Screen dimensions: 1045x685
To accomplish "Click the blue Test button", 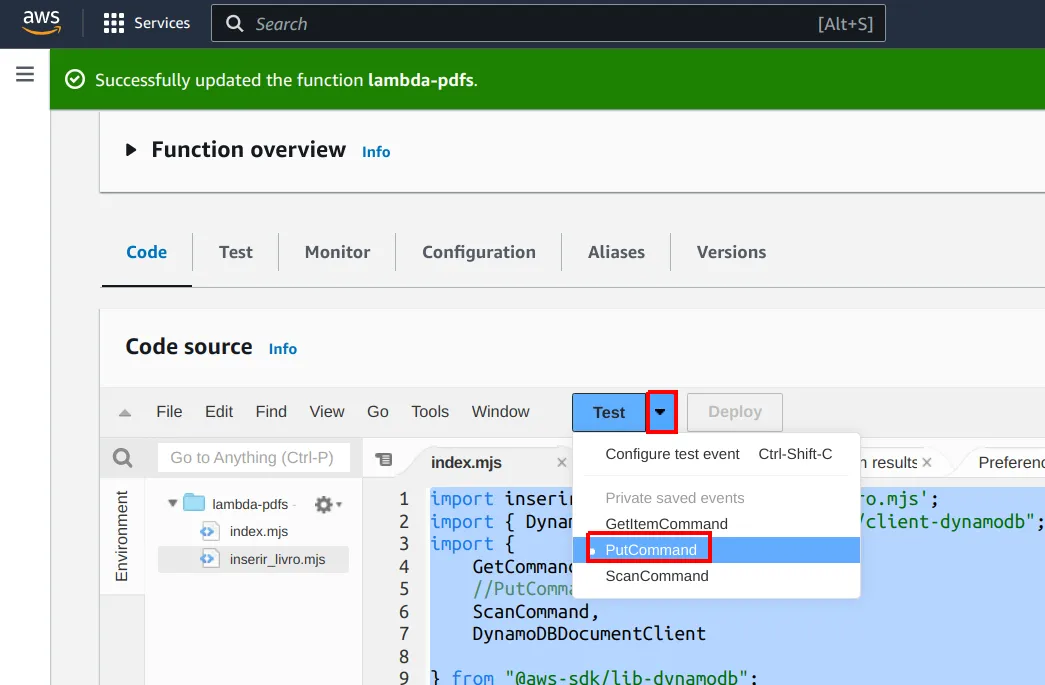I will (x=609, y=412).
